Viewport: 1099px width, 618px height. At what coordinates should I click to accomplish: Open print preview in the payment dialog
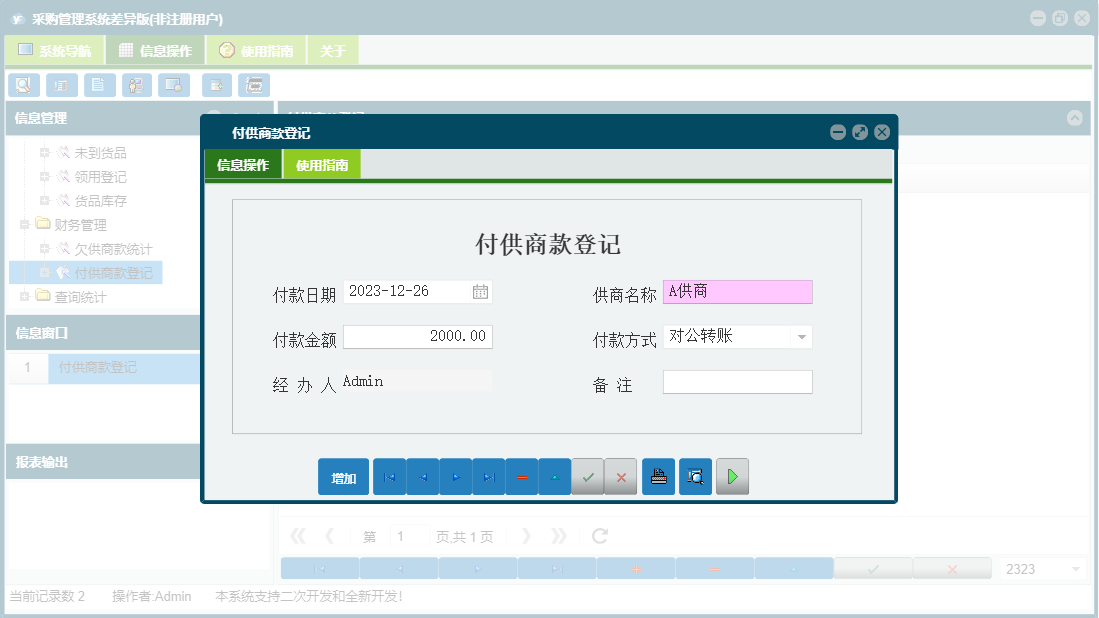click(x=695, y=477)
